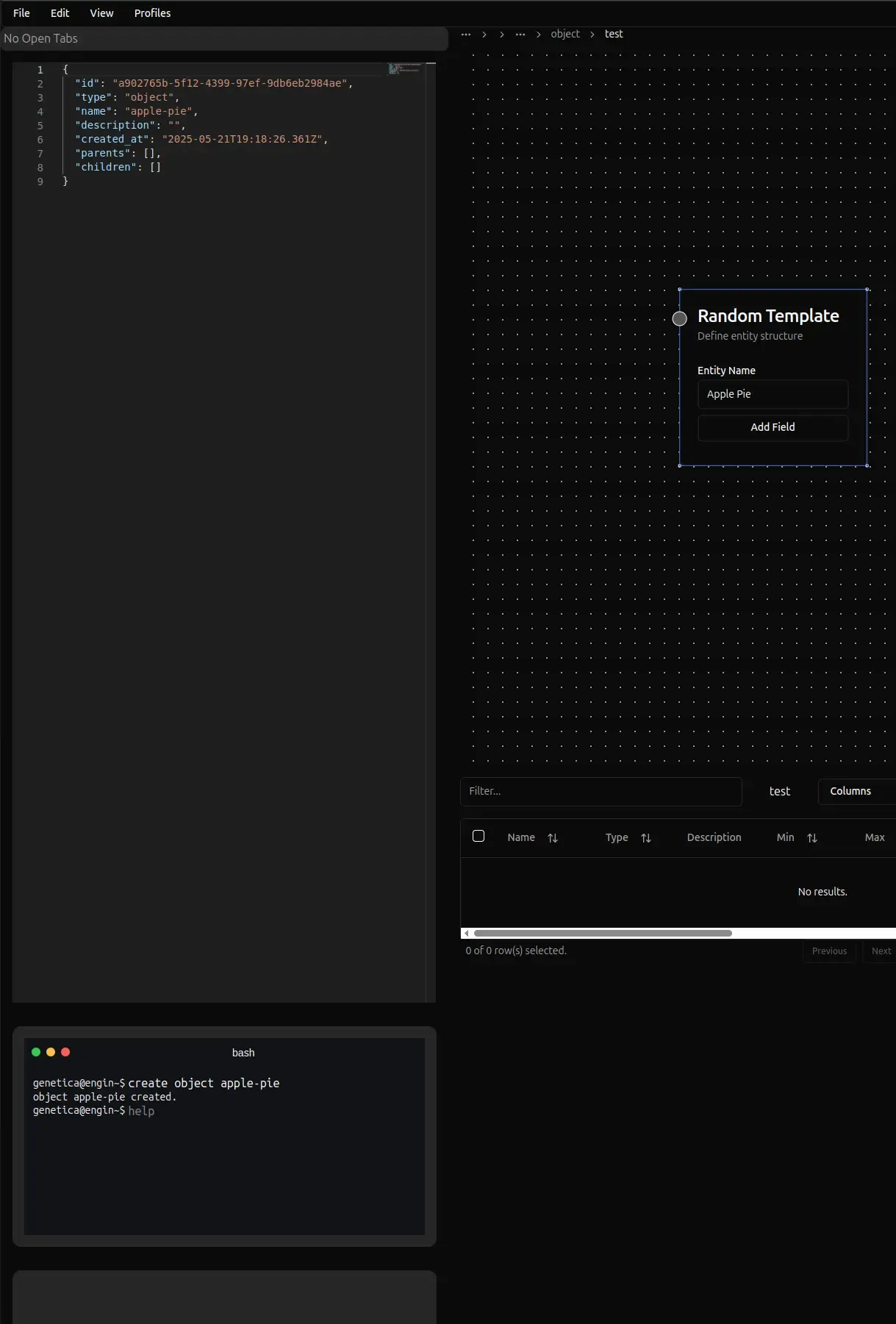Open the Columns dropdown
Screen dimensions: 896x1324
coord(856,791)
